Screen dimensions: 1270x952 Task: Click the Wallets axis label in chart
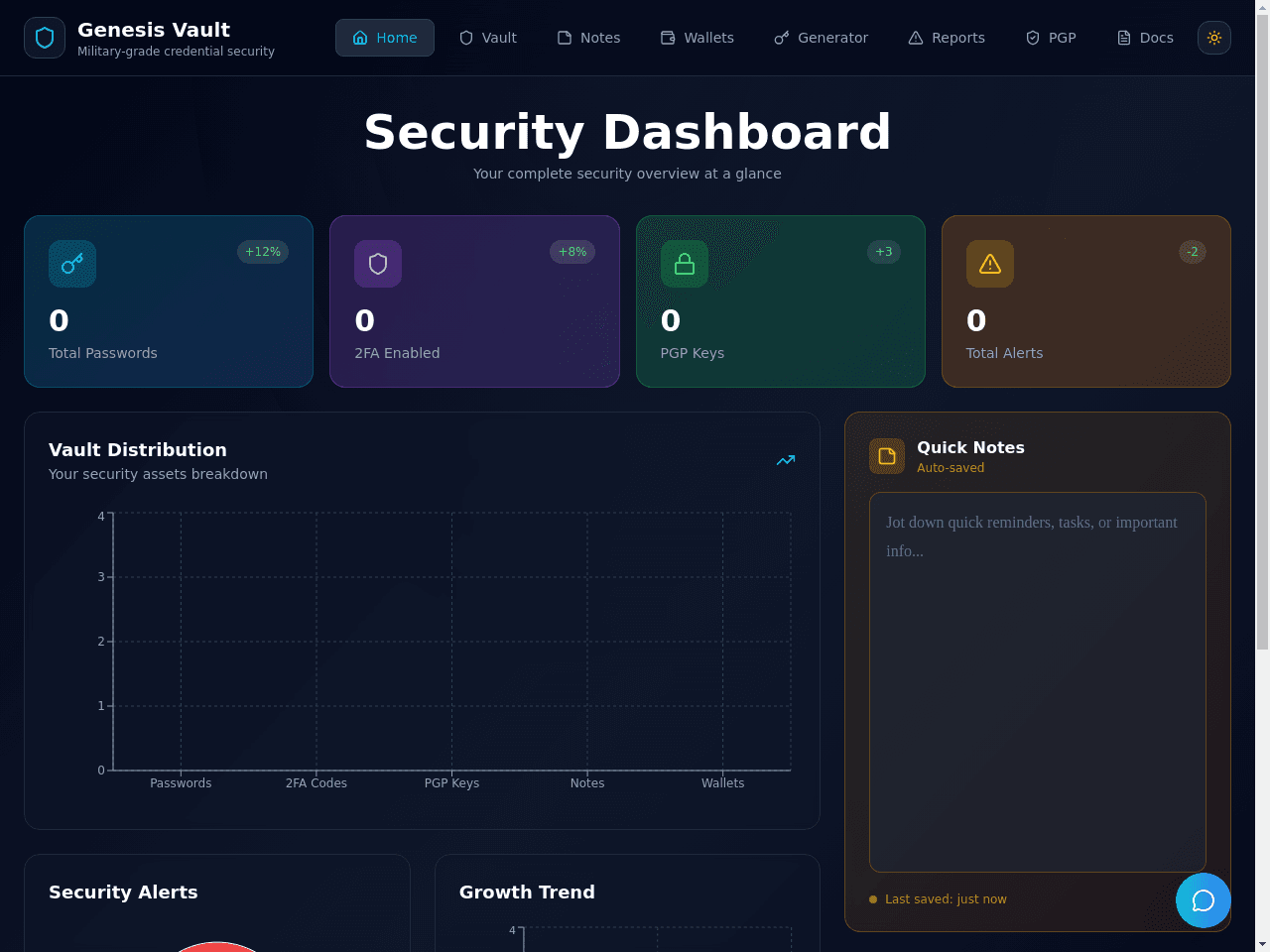point(722,783)
